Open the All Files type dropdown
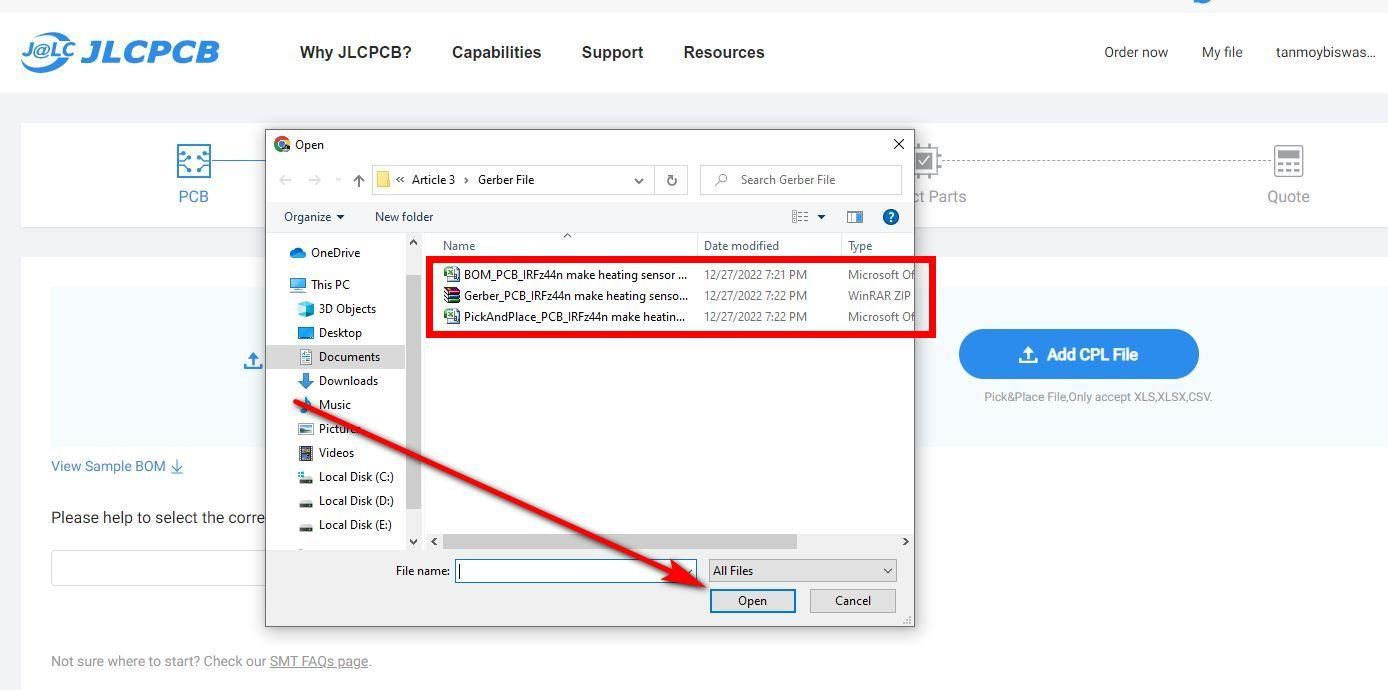The height and width of the screenshot is (690, 1388). tap(802, 571)
